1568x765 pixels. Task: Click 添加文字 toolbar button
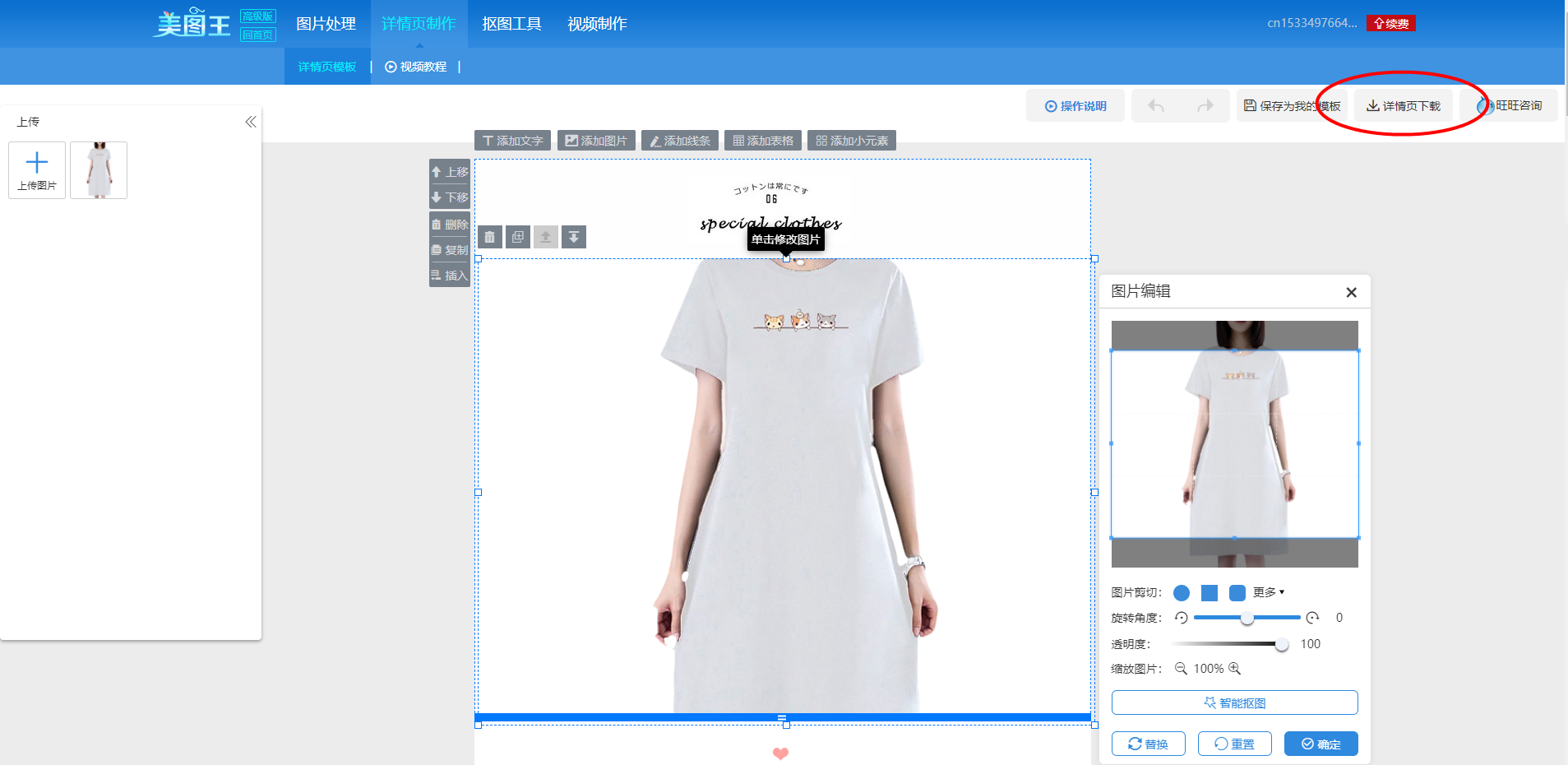click(512, 141)
